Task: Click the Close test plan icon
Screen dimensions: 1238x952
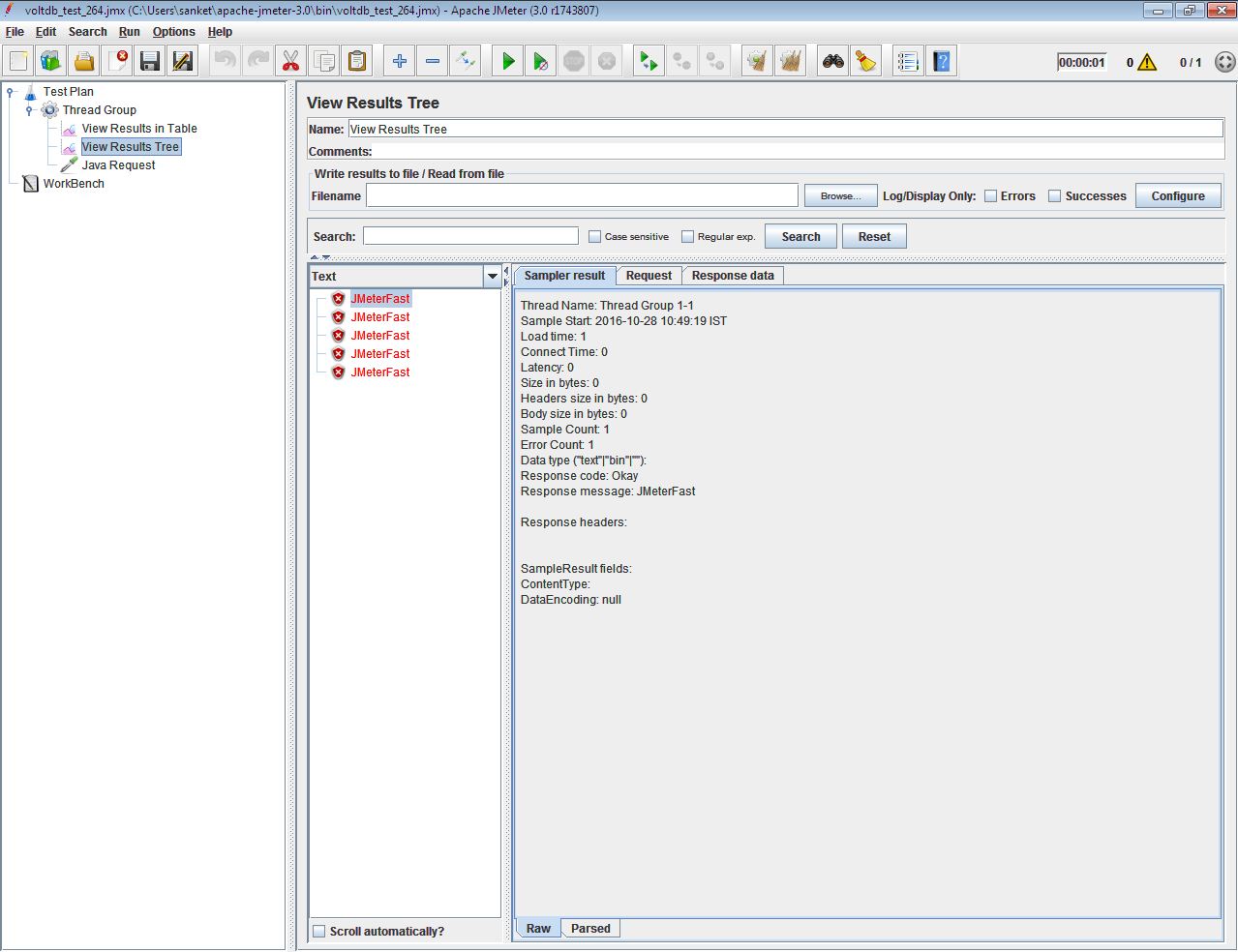Action: tap(117, 61)
